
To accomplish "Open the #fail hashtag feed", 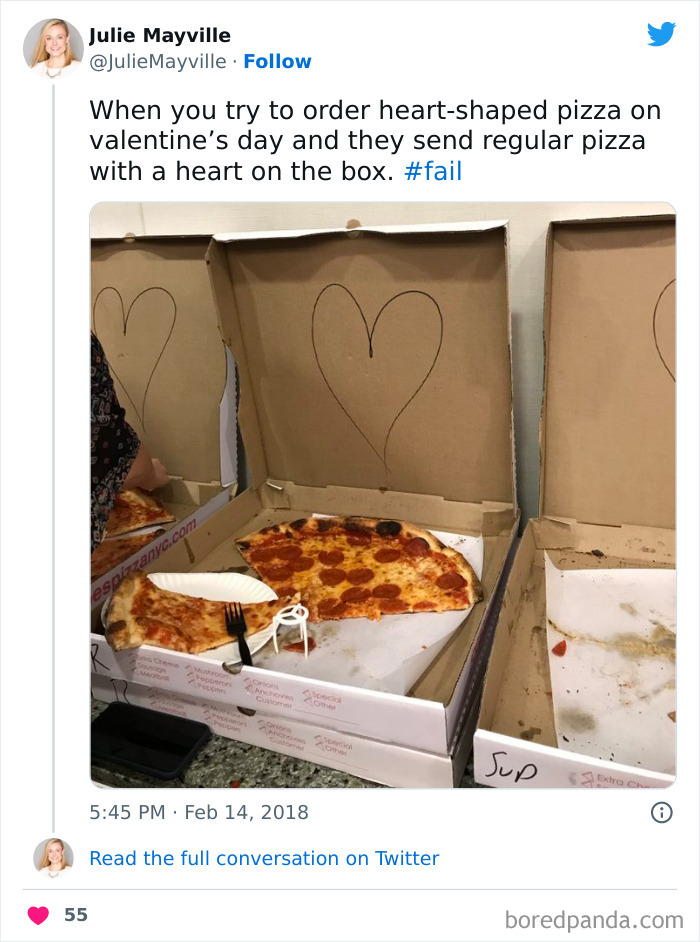I will [x=432, y=171].
